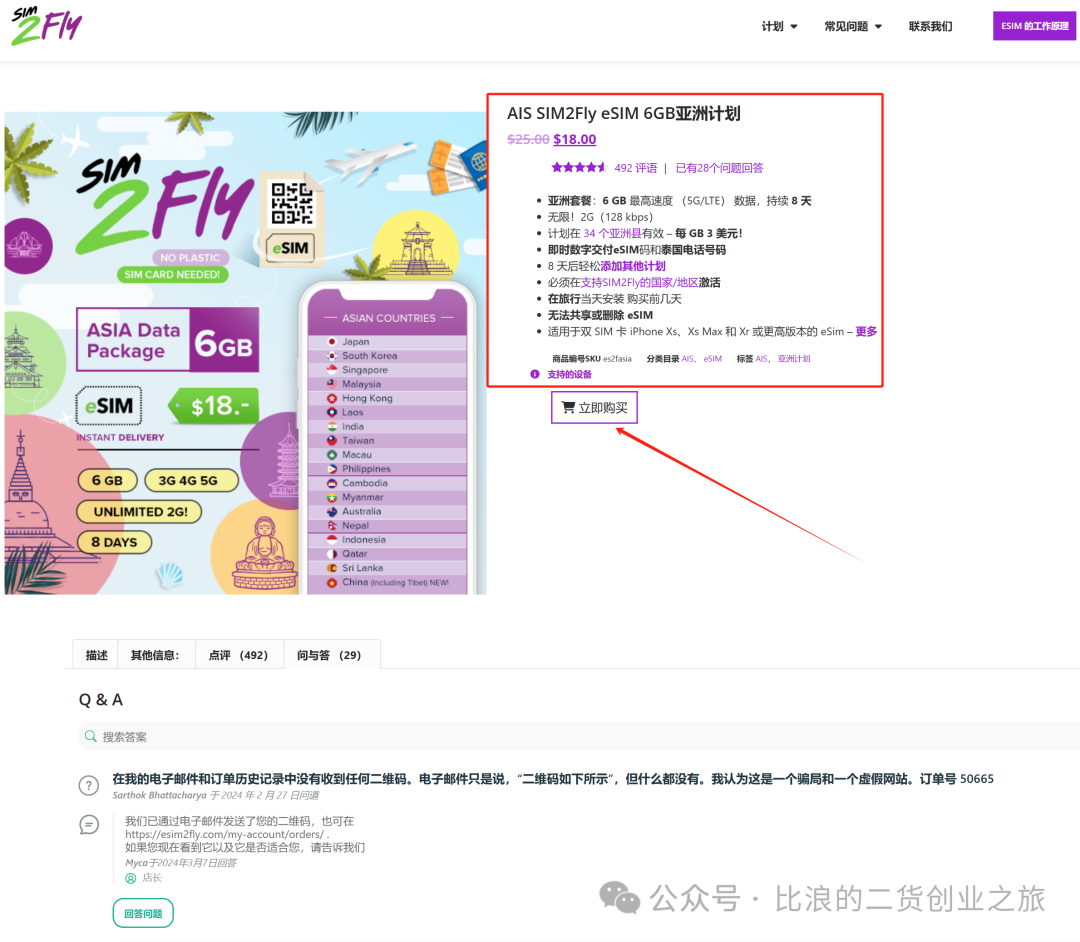Expand product details via 更多 link
The width and height of the screenshot is (1080, 942).
click(x=866, y=331)
